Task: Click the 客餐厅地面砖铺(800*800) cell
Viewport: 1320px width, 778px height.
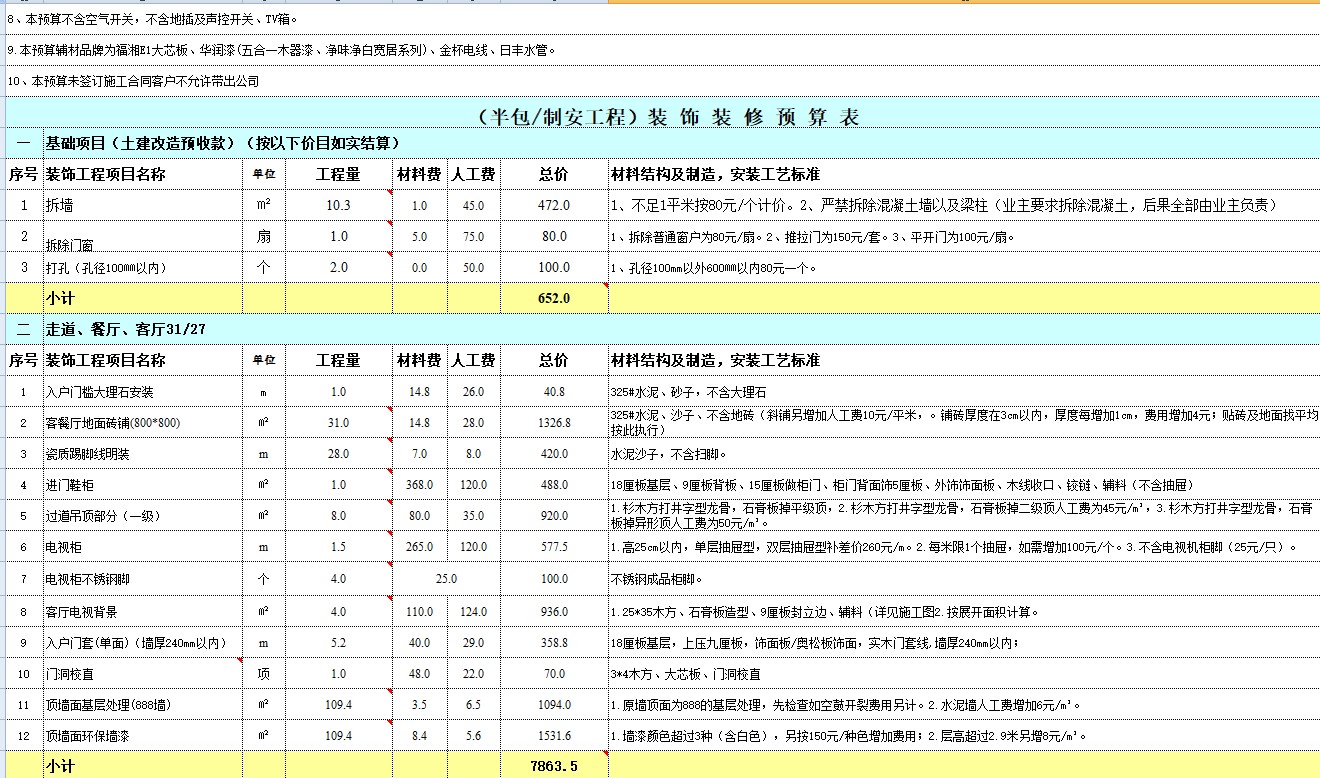Action: tap(143, 423)
